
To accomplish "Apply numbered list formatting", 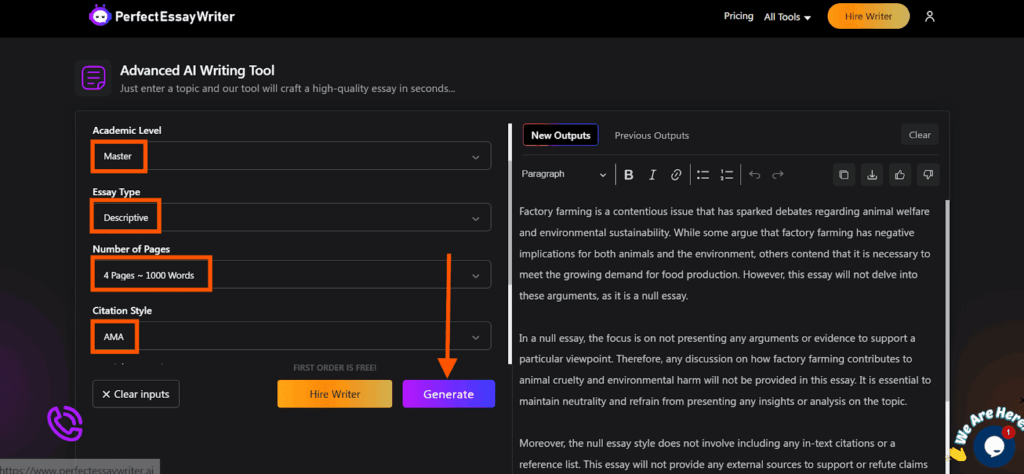I will click(726, 174).
